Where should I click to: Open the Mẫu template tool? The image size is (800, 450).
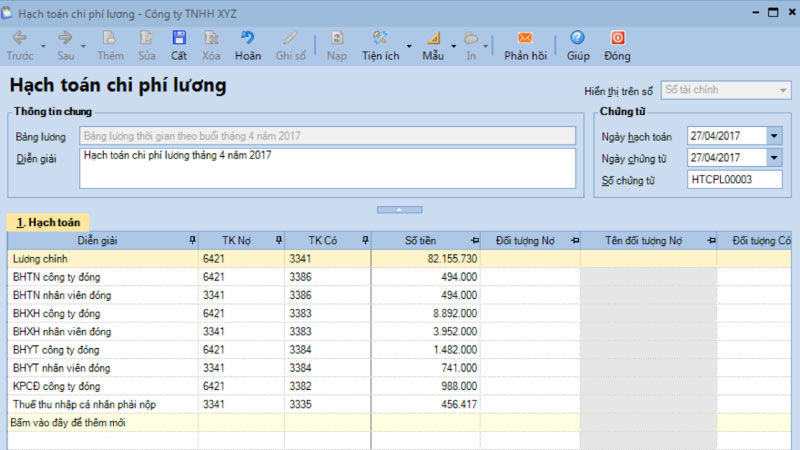[x=433, y=45]
